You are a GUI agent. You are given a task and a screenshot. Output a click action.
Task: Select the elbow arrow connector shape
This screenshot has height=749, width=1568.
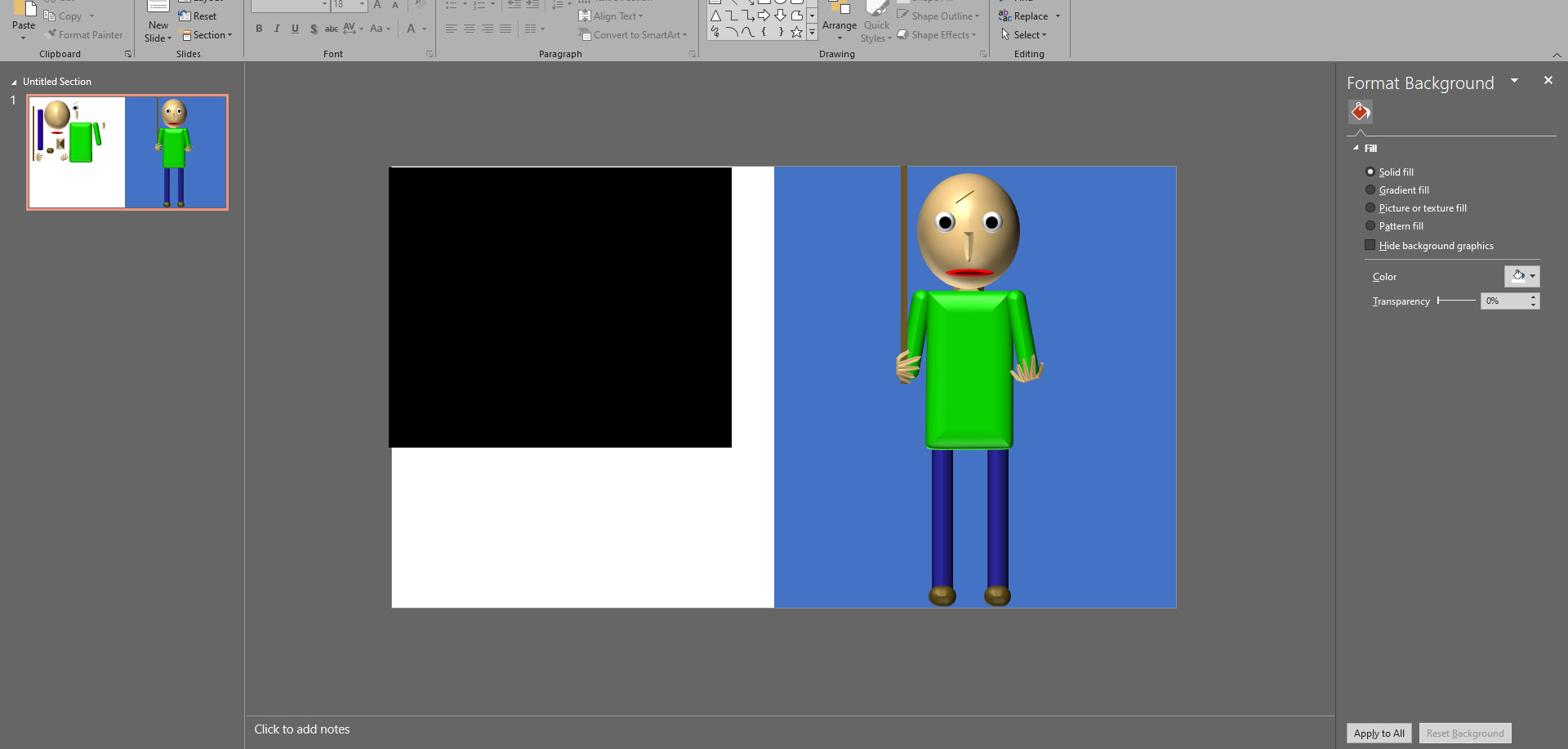pyautogui.click(x=748, y=16)
